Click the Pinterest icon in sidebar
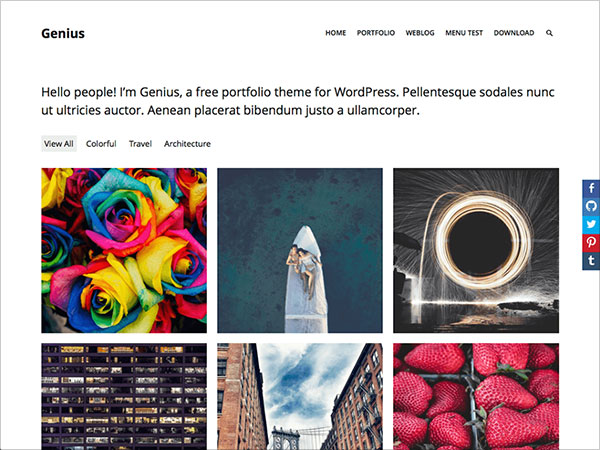This screenshot has height=450, width=600. (591, 243)
